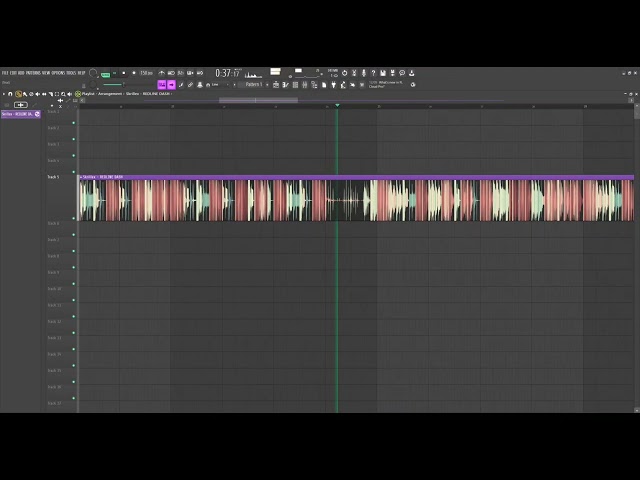Click the stop transport button

(124, 73)
